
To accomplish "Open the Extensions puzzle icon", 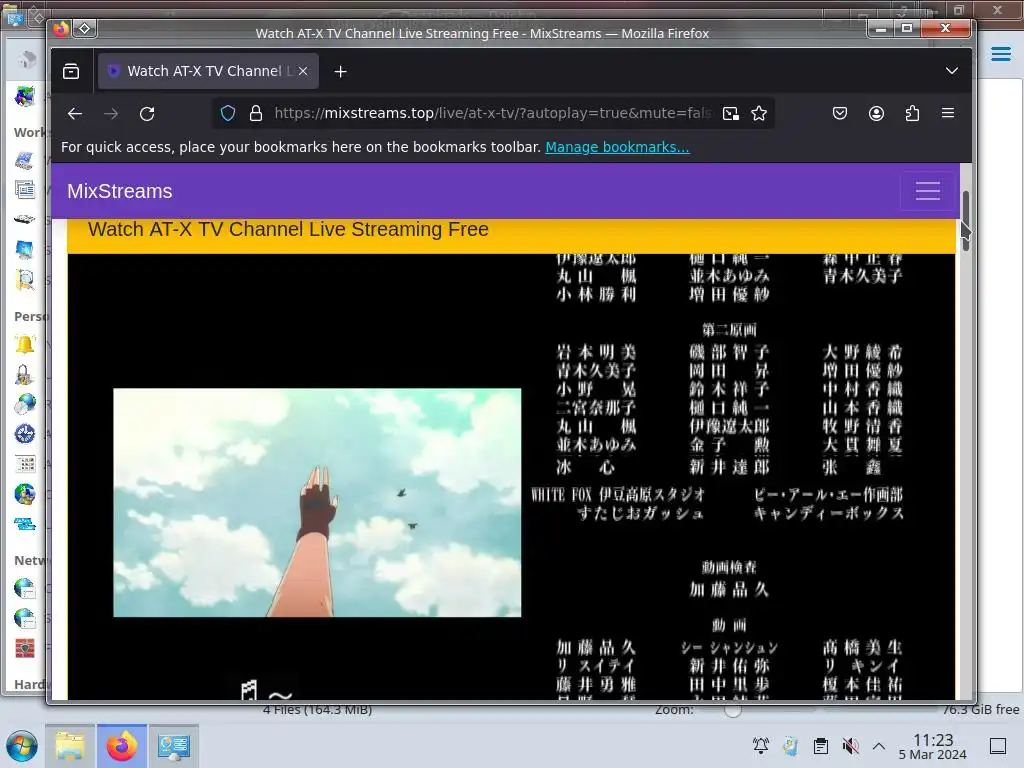I will pyautogui.click(x=912, y=114).
